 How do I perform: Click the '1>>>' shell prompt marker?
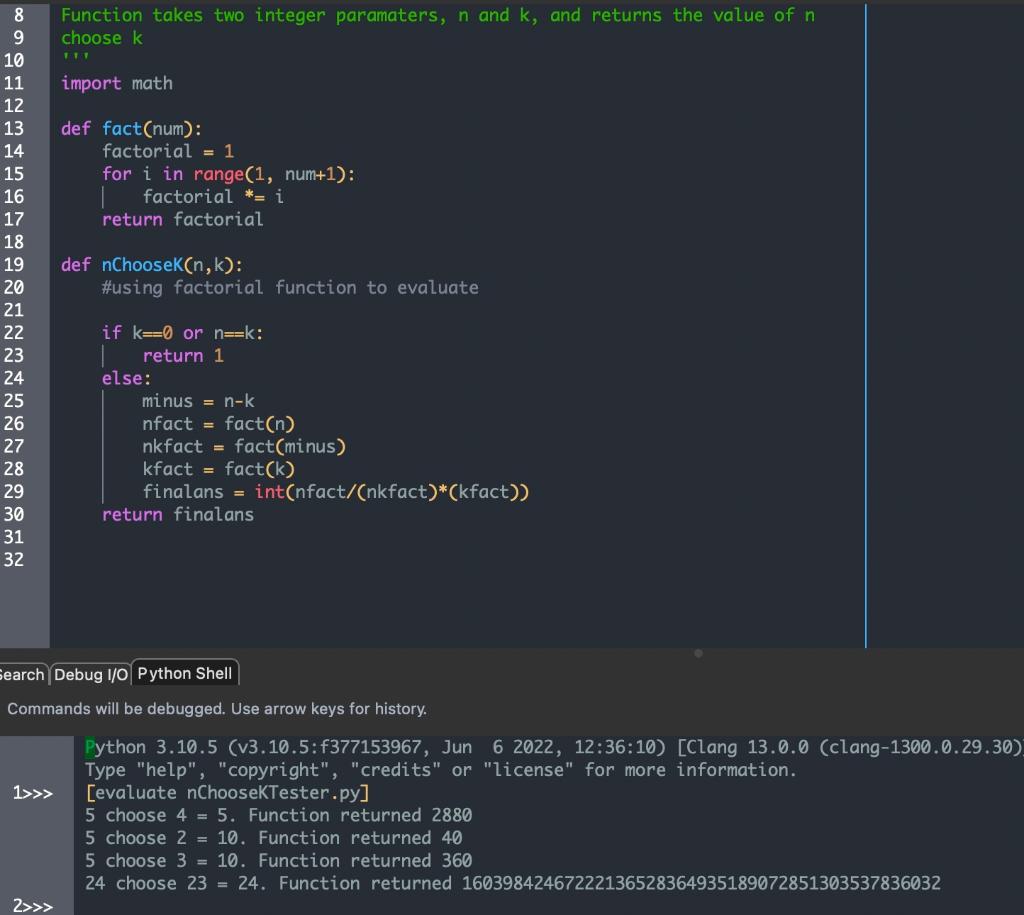(33, 793)
